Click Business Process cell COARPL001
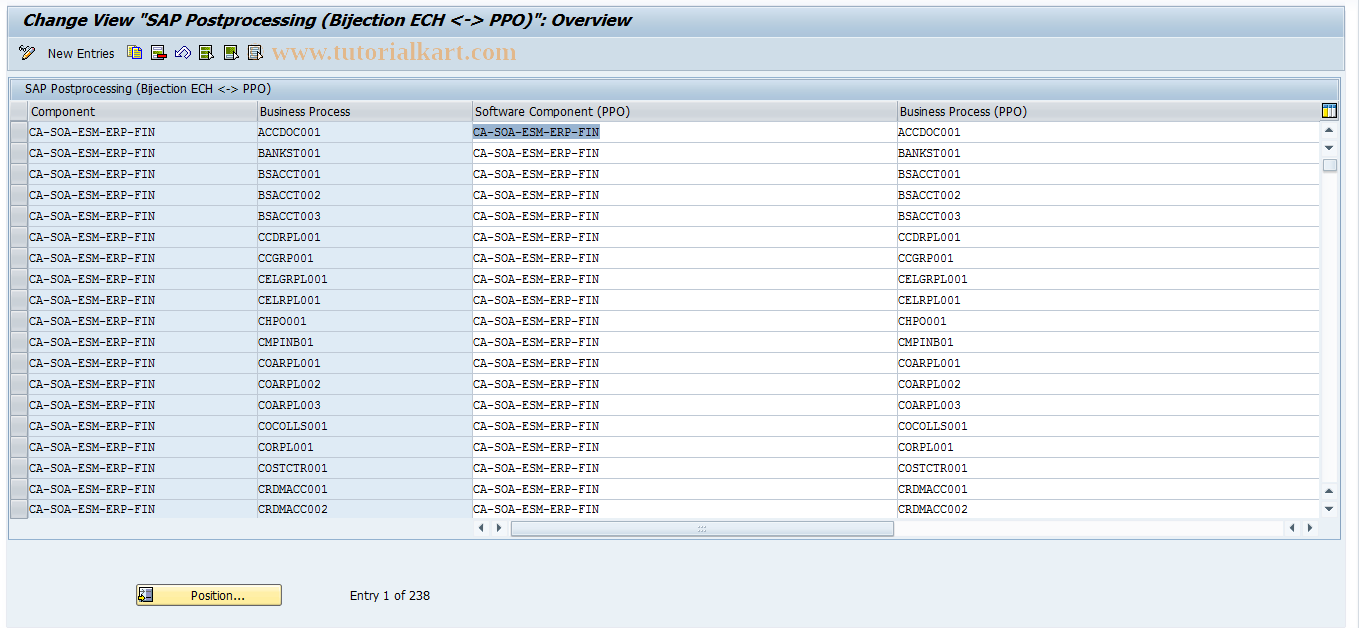Image resolution: width=1359 pixels, height=628 pixels. click(365, 363)
